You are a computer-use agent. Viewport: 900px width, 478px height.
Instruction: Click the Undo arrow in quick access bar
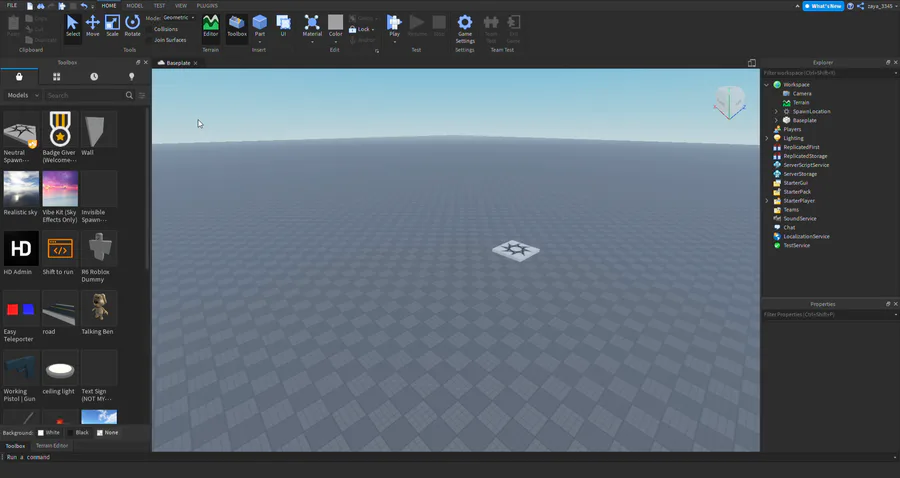tap(84, 6)
